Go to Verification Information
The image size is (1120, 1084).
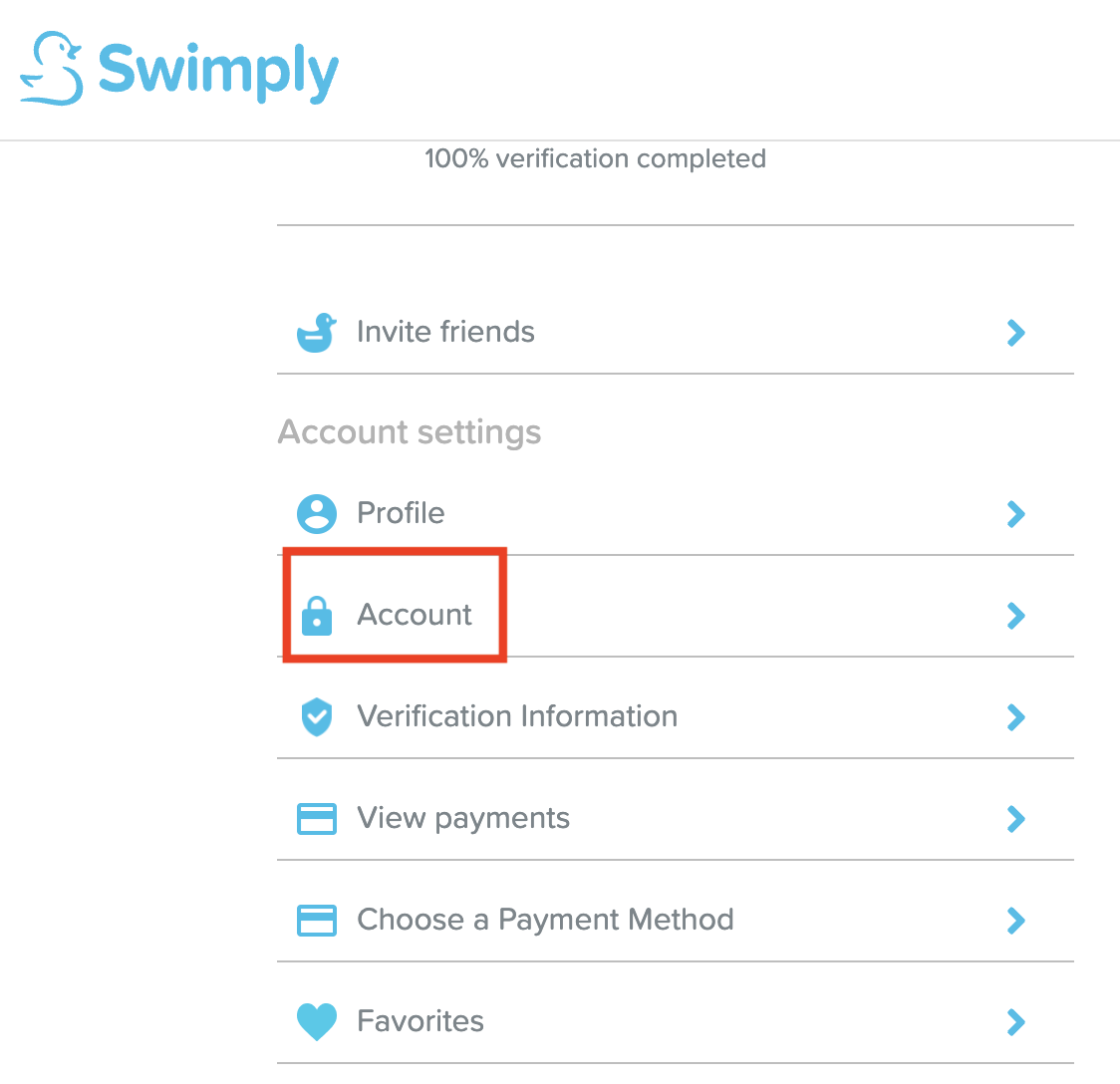(517, 716)
